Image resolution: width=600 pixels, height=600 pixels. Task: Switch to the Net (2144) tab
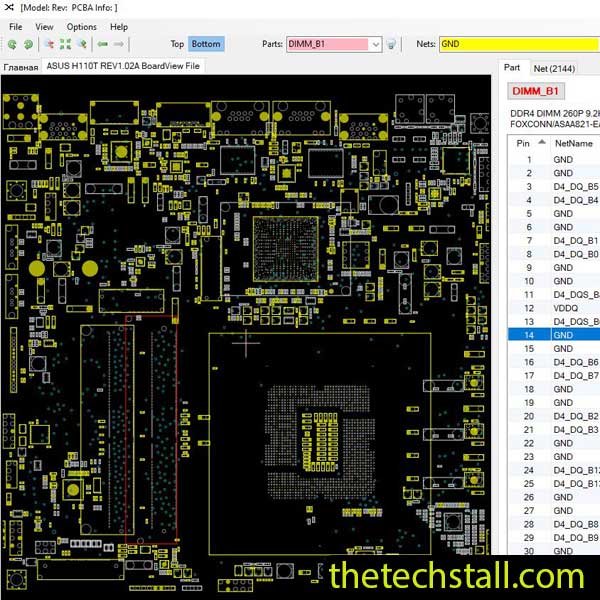[x=554, y=68]
